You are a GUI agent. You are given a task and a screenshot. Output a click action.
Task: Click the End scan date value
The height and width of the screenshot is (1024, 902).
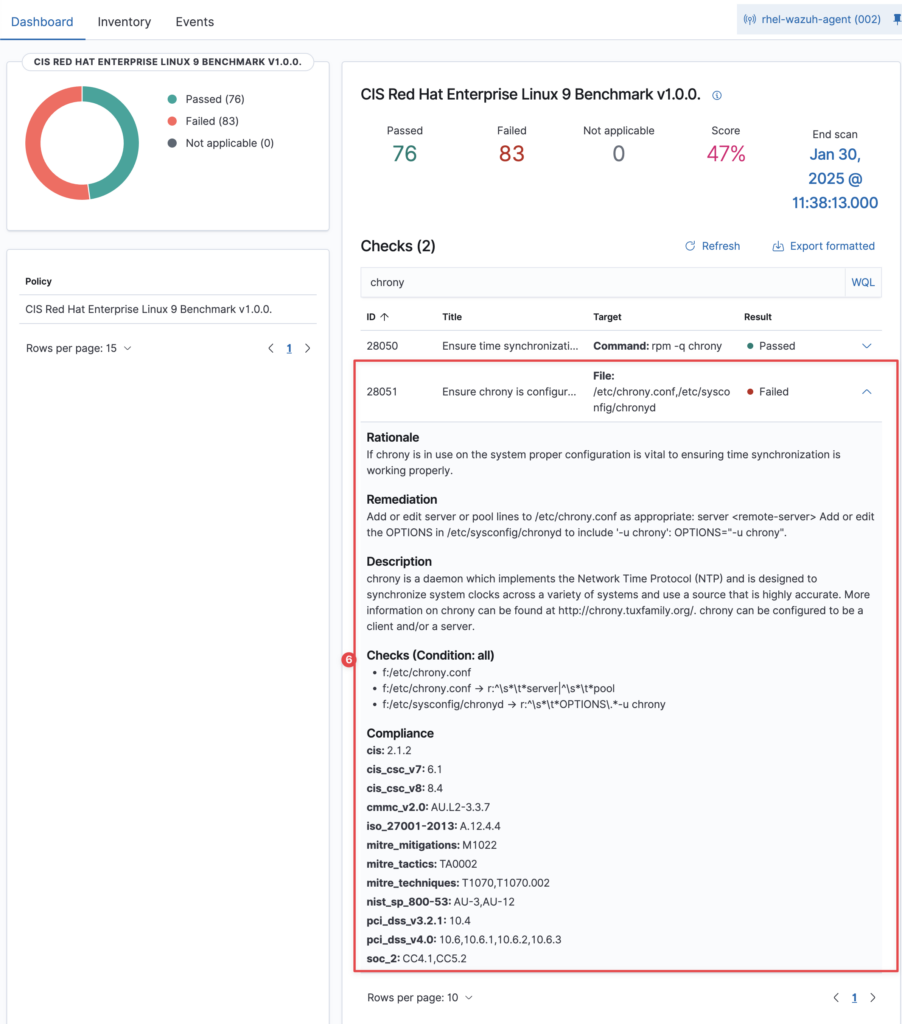[x=835, y=178]
